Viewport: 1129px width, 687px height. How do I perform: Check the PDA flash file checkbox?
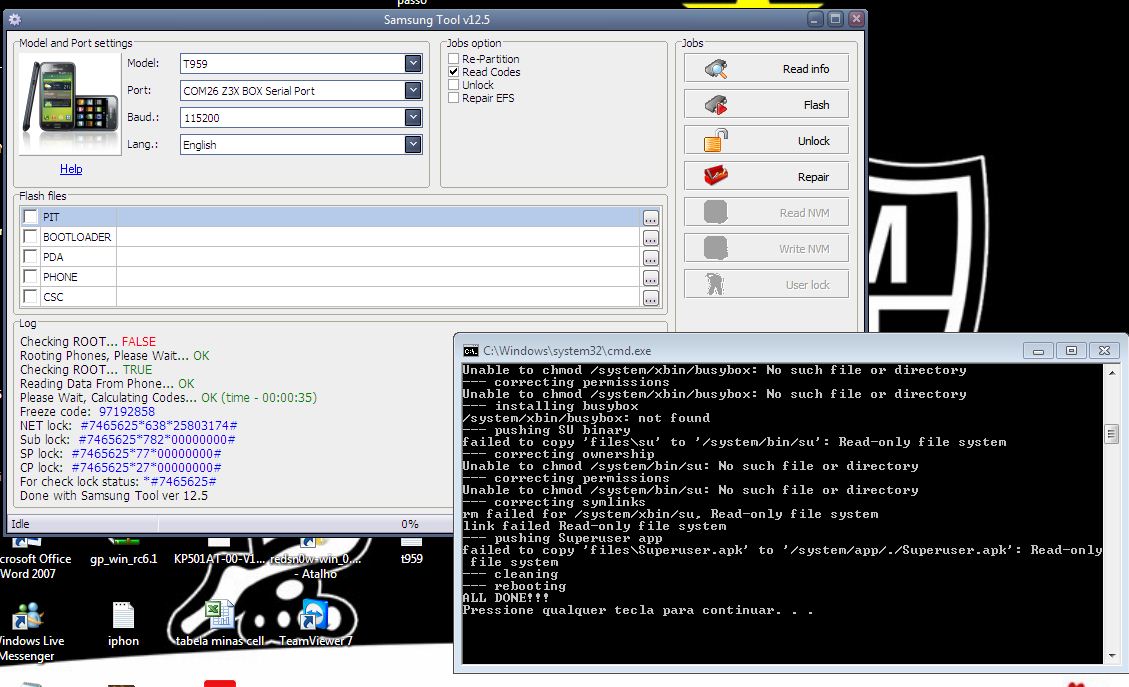[30, 256]
